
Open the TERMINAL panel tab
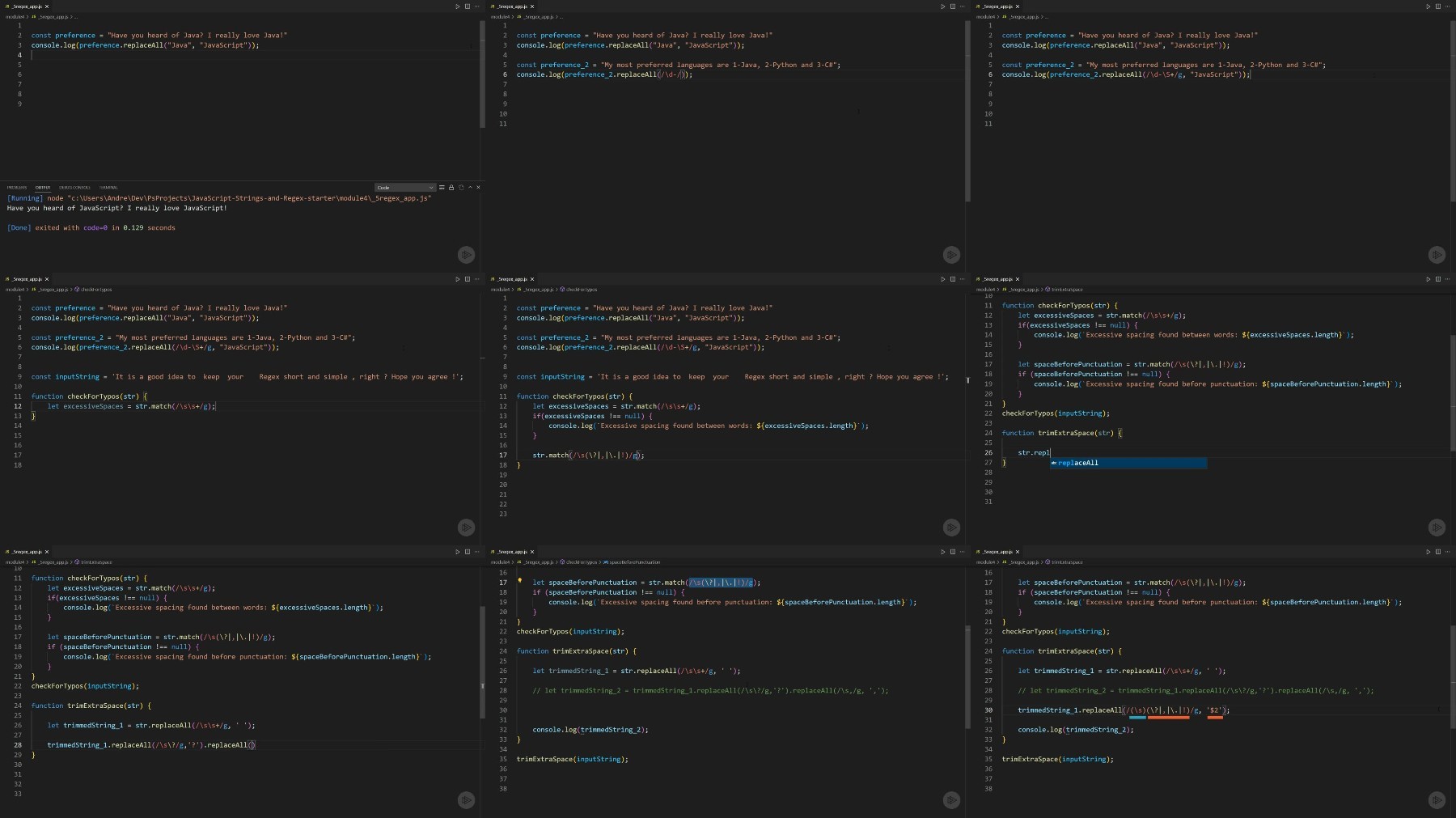click(108, 187)
